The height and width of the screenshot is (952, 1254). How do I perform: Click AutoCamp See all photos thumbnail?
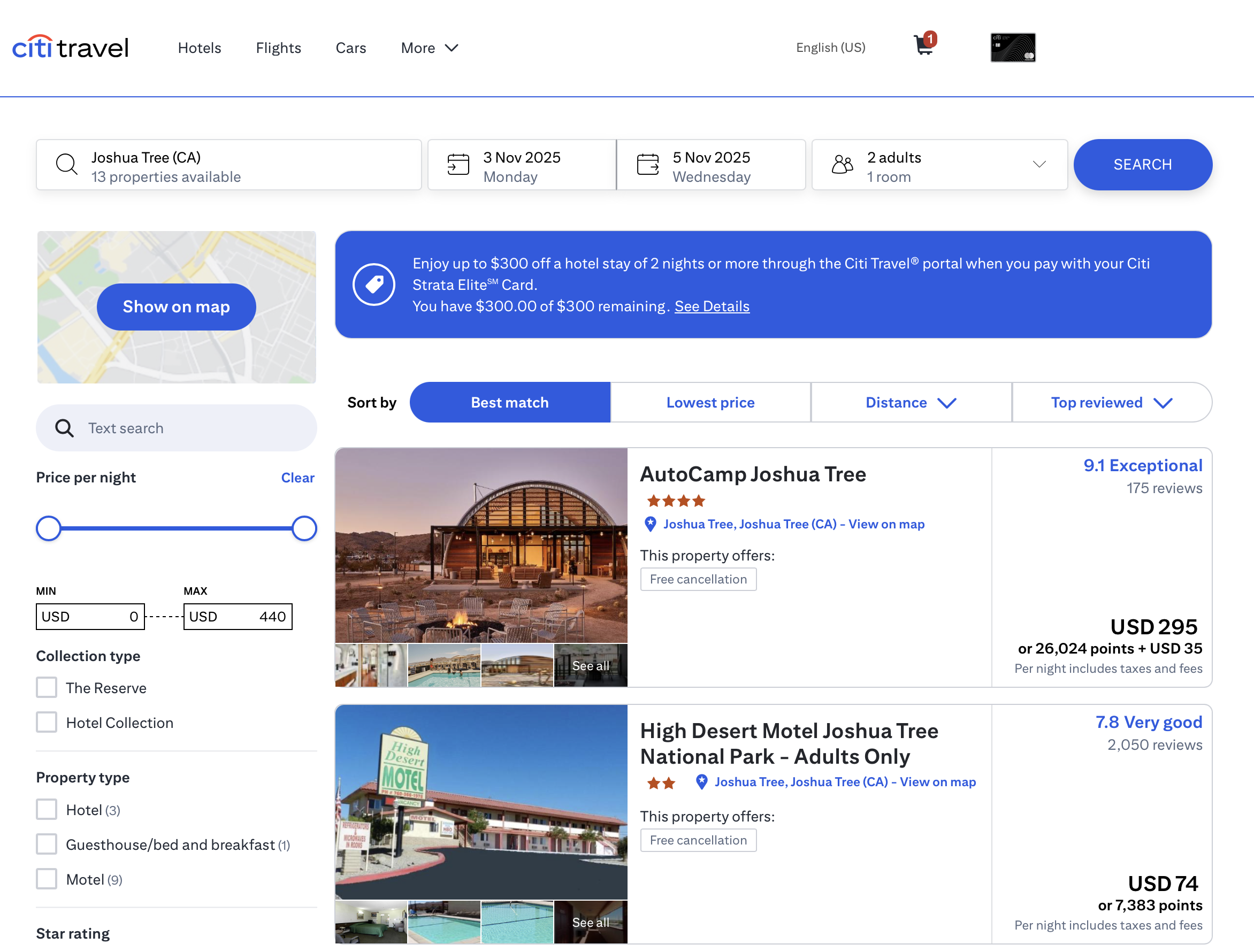(x=591, y=666)
